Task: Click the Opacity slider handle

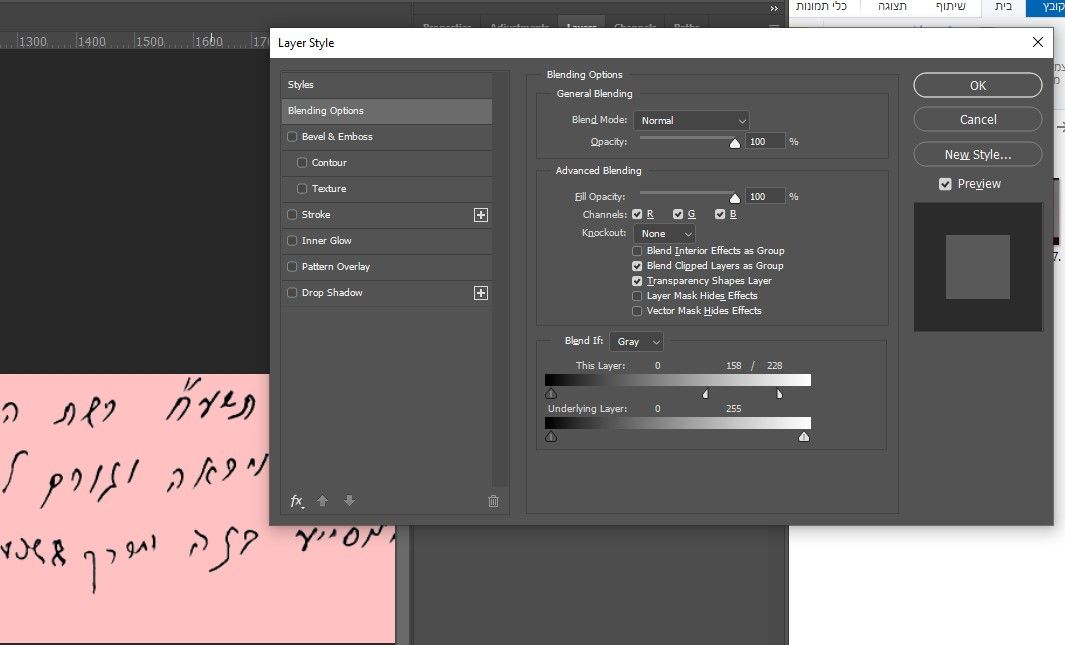Action: click(734, 143)
